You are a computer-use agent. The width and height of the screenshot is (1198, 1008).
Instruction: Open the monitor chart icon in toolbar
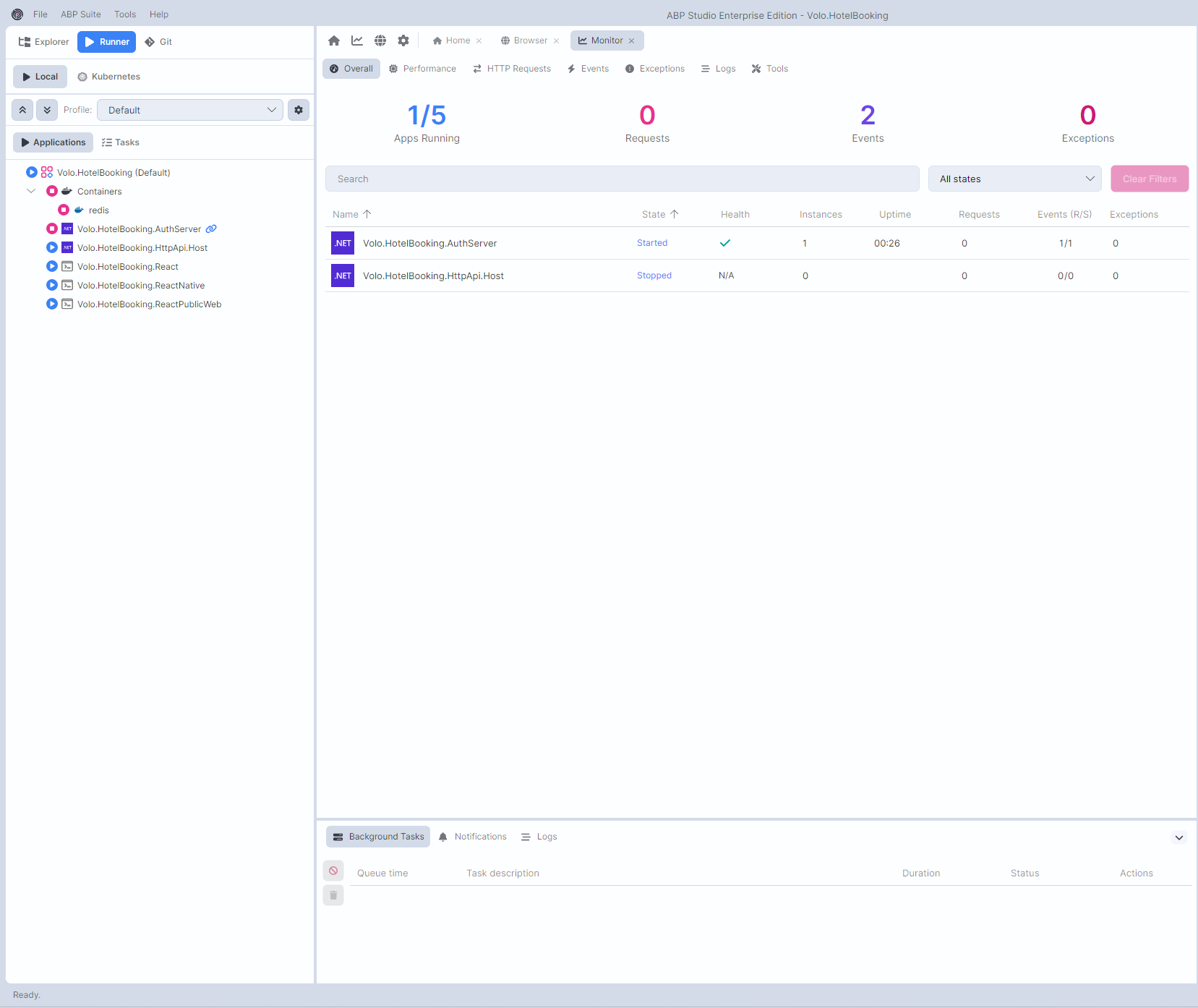click(357, 40)
